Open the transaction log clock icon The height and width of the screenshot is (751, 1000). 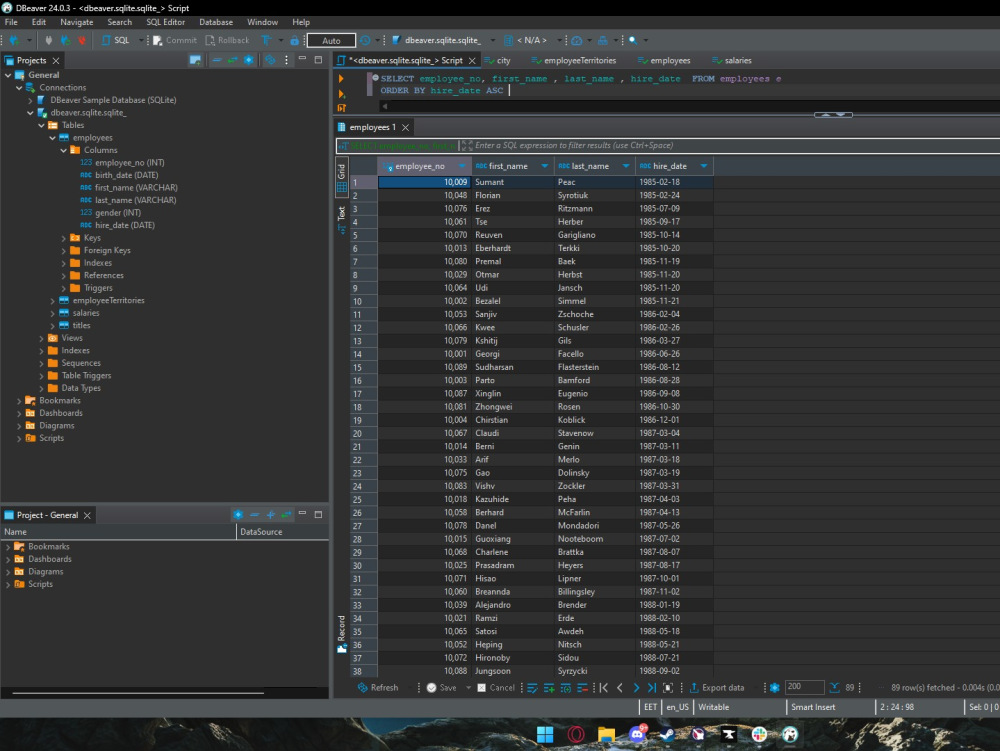tap(365, 40)
